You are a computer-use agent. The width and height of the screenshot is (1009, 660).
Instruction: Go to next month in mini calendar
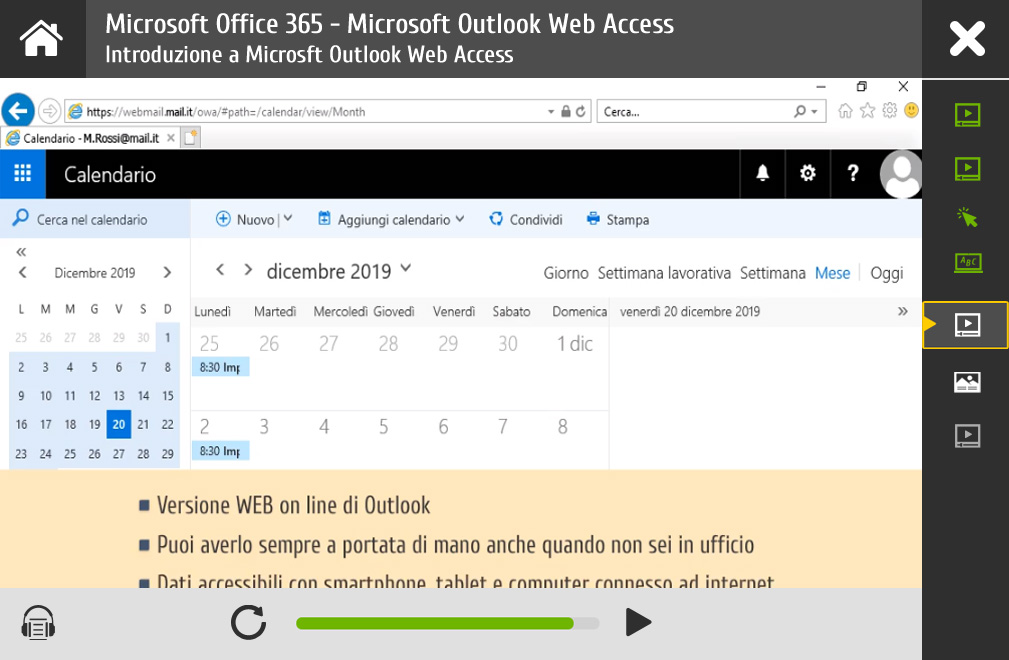(167, 273)
